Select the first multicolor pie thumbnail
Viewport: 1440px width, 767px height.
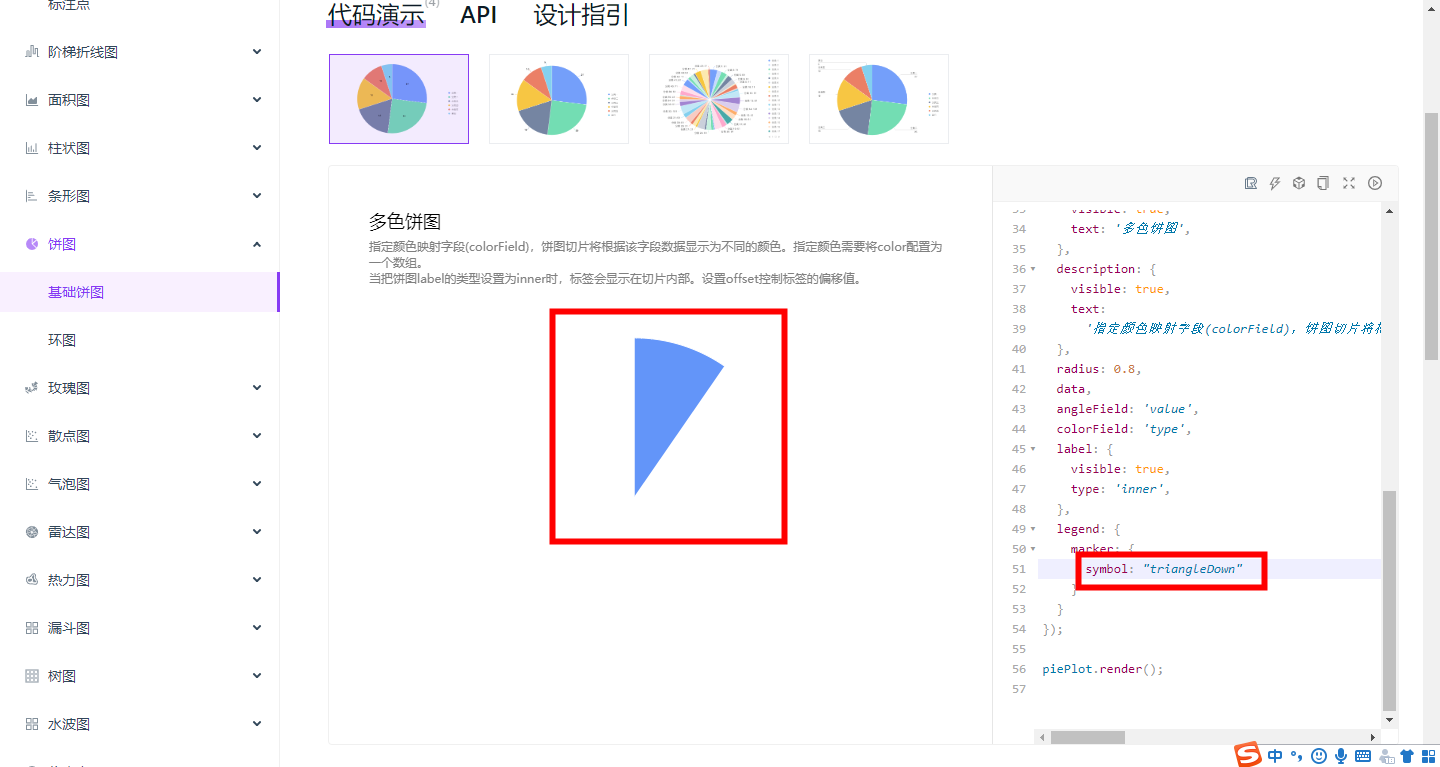[x=399, y=99]
